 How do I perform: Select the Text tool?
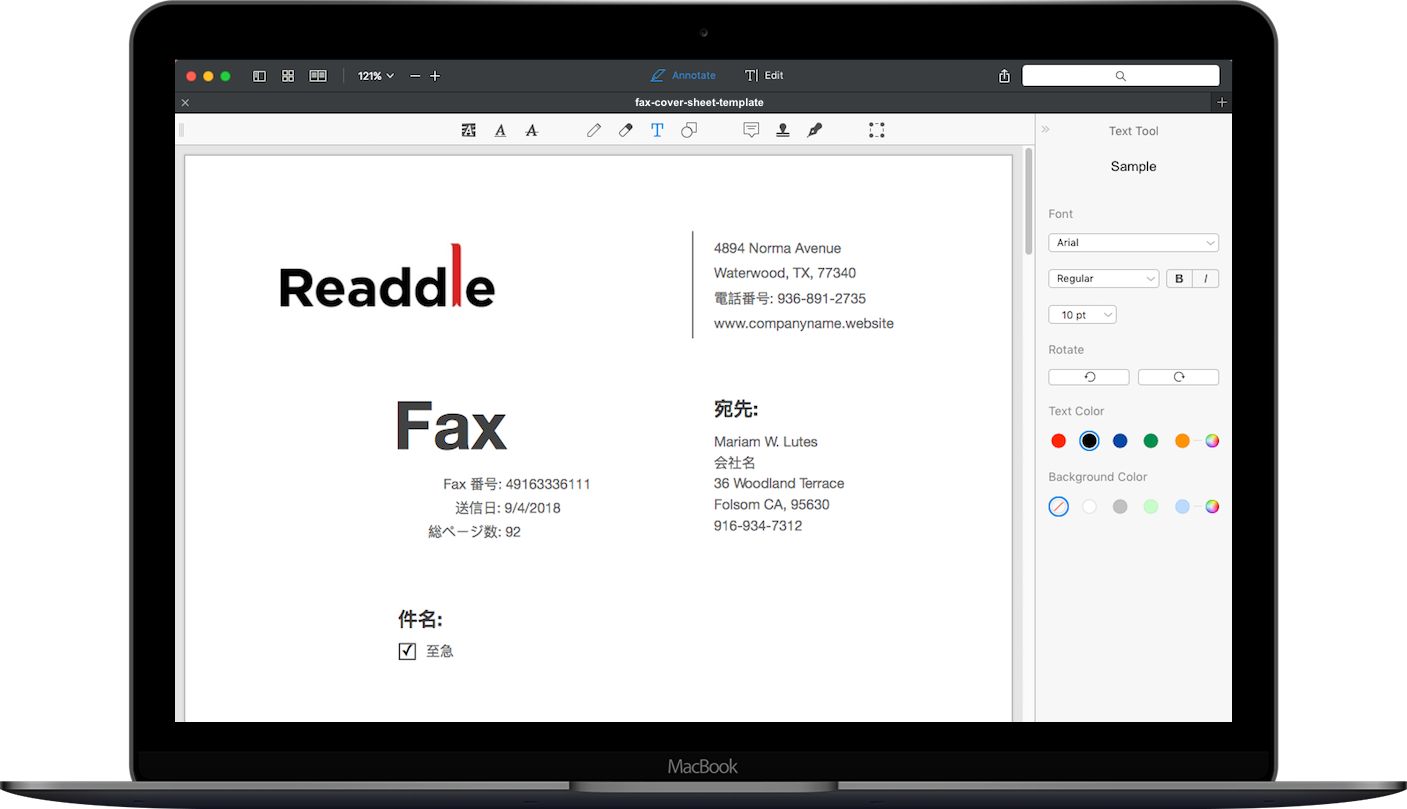[x=657, y=130]
